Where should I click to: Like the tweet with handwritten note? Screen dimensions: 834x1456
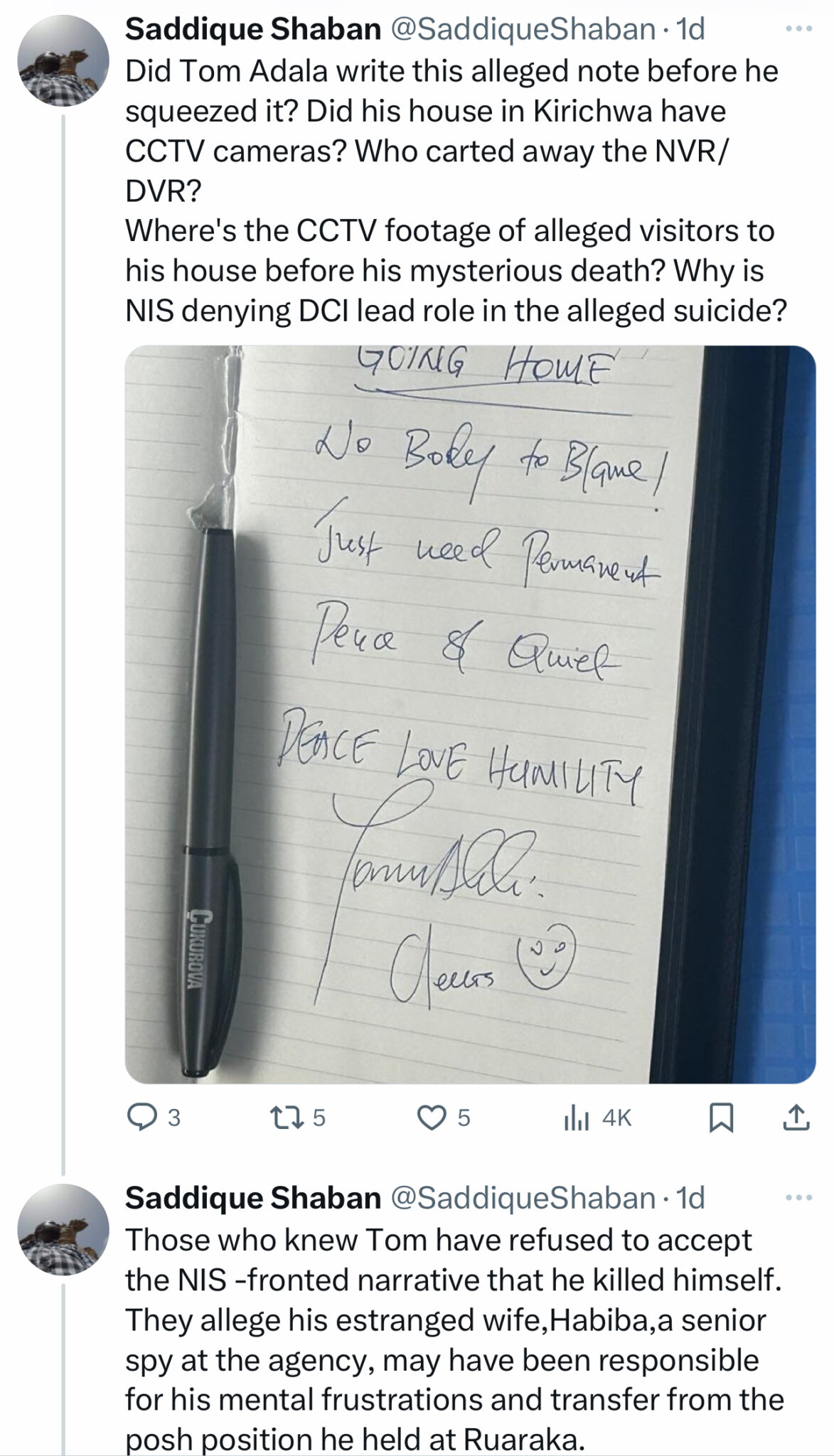click(430, 1118)
